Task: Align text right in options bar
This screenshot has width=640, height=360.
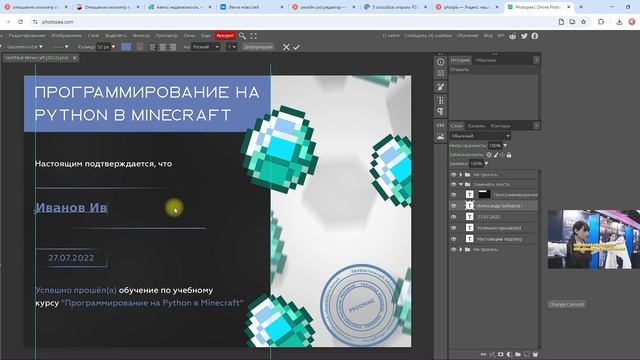Action: coord(172,47)
